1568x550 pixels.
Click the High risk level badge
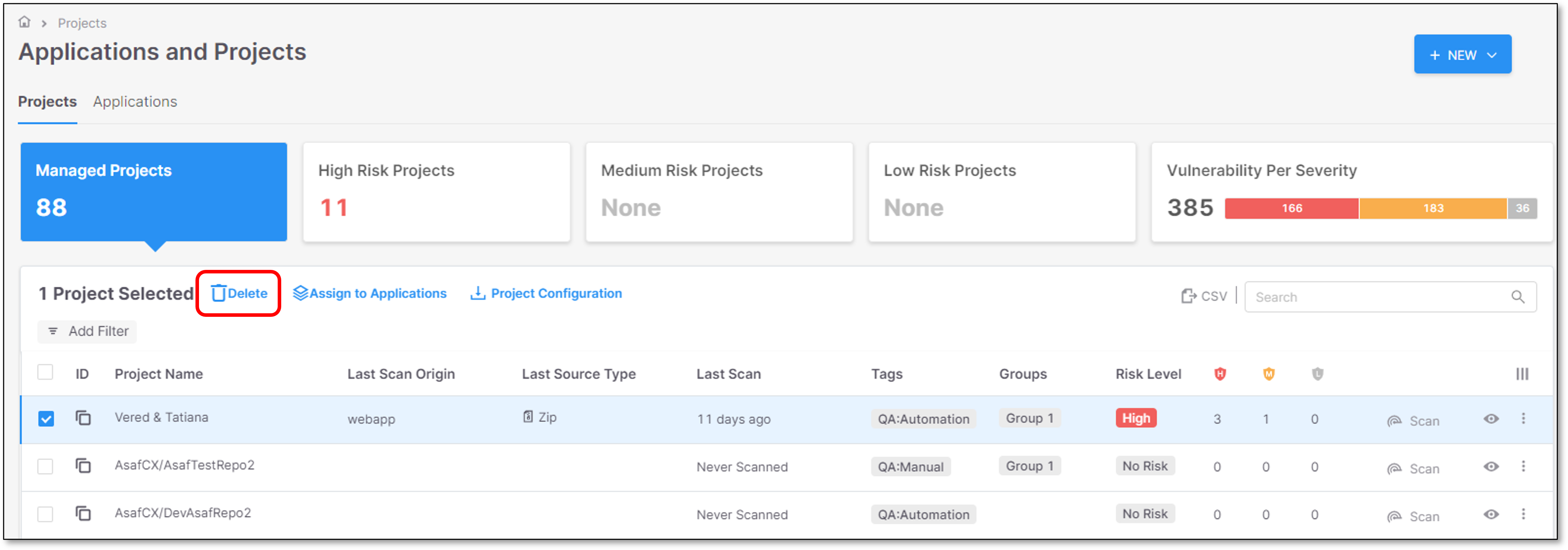(x=1136, y=418)
